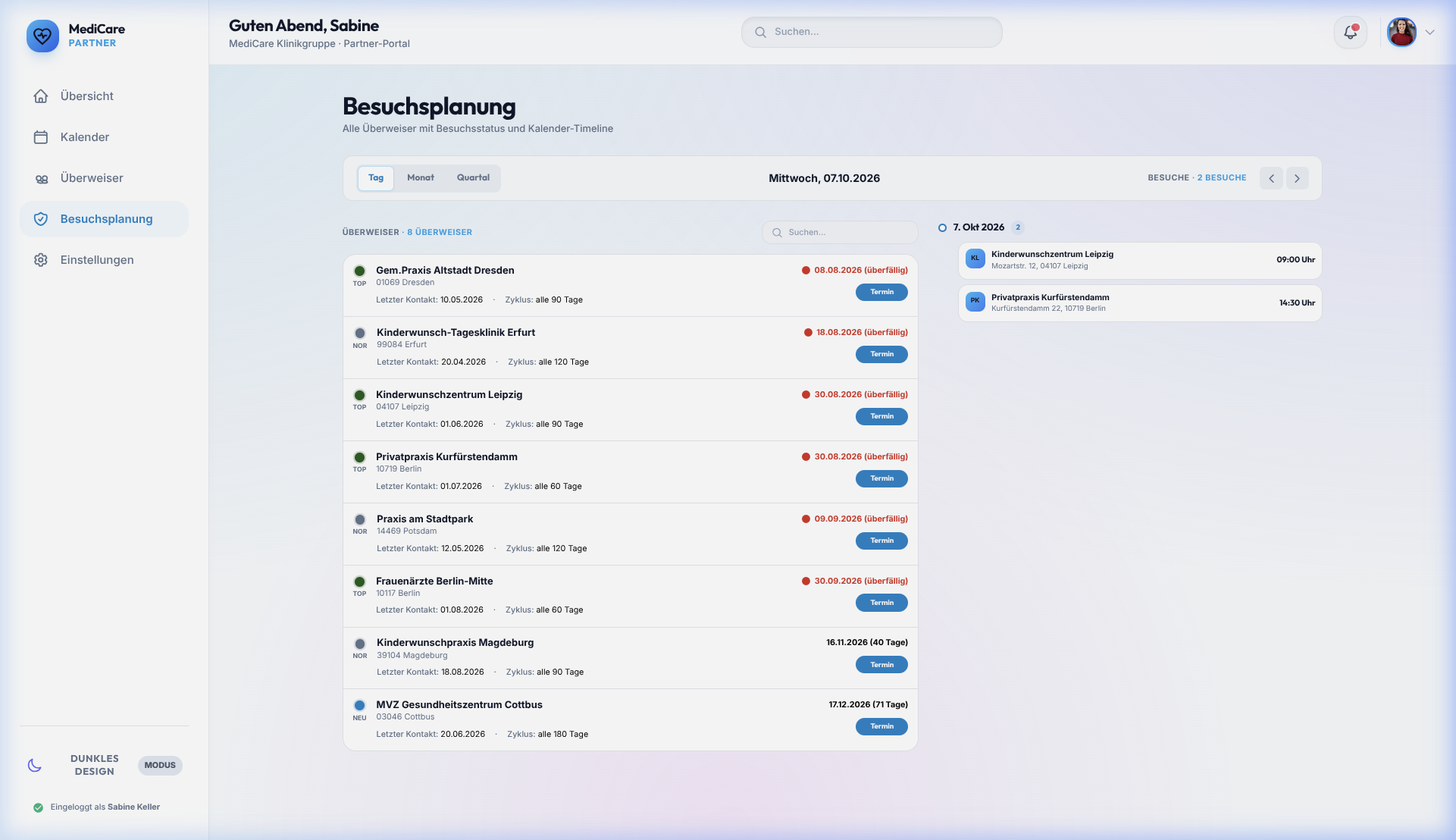Open Überweiser in the sidebar
1456x840 pixels.
[x=104, y=178]
